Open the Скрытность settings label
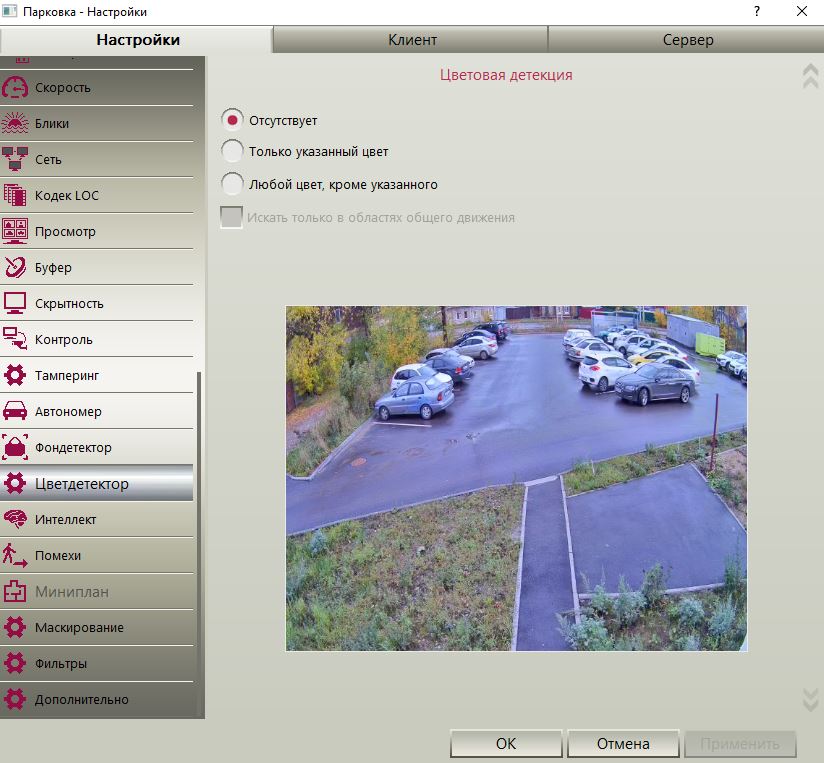 tap(69, 303)
